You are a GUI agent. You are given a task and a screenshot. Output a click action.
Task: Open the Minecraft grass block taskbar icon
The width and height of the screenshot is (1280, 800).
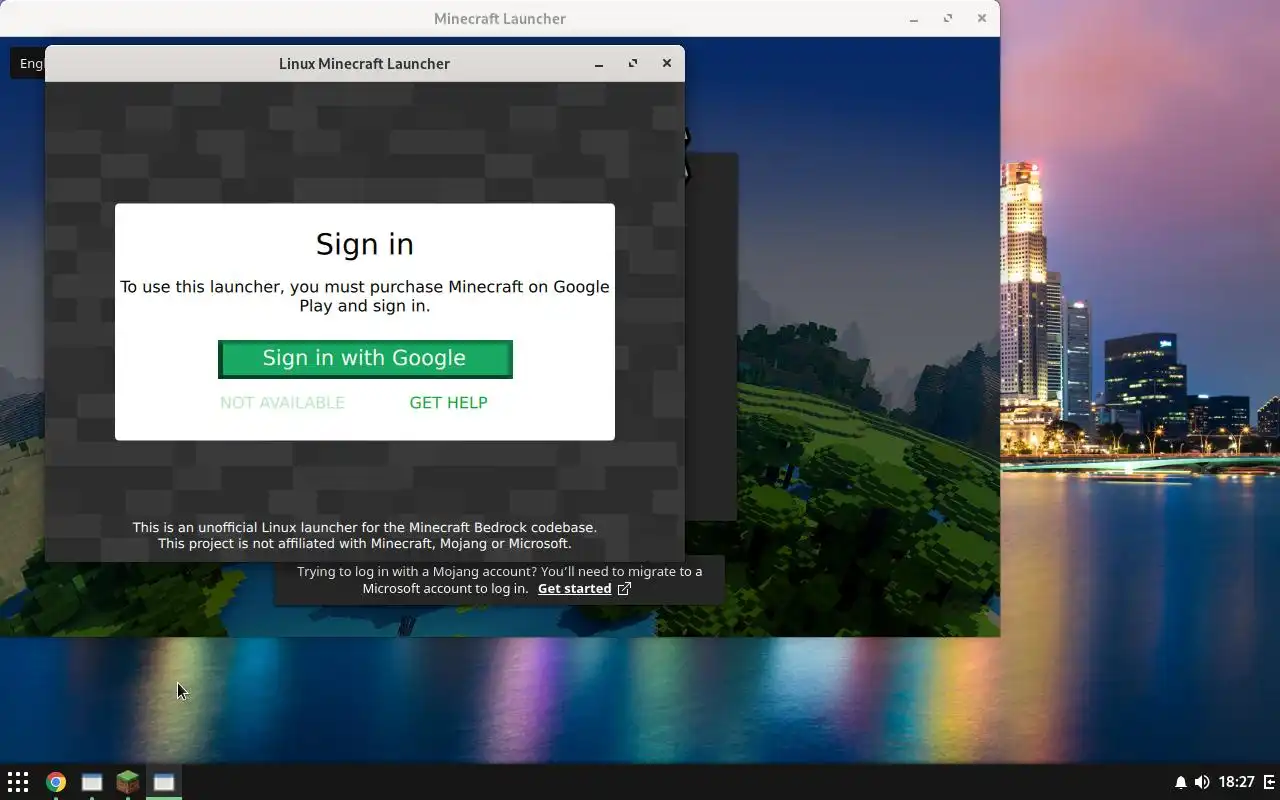click(128, 782)
